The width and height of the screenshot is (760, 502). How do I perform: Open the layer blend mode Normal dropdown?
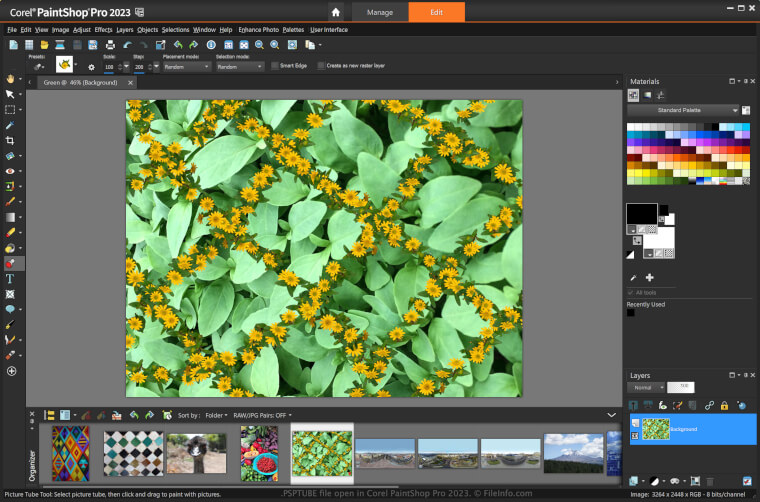[645, 386]
